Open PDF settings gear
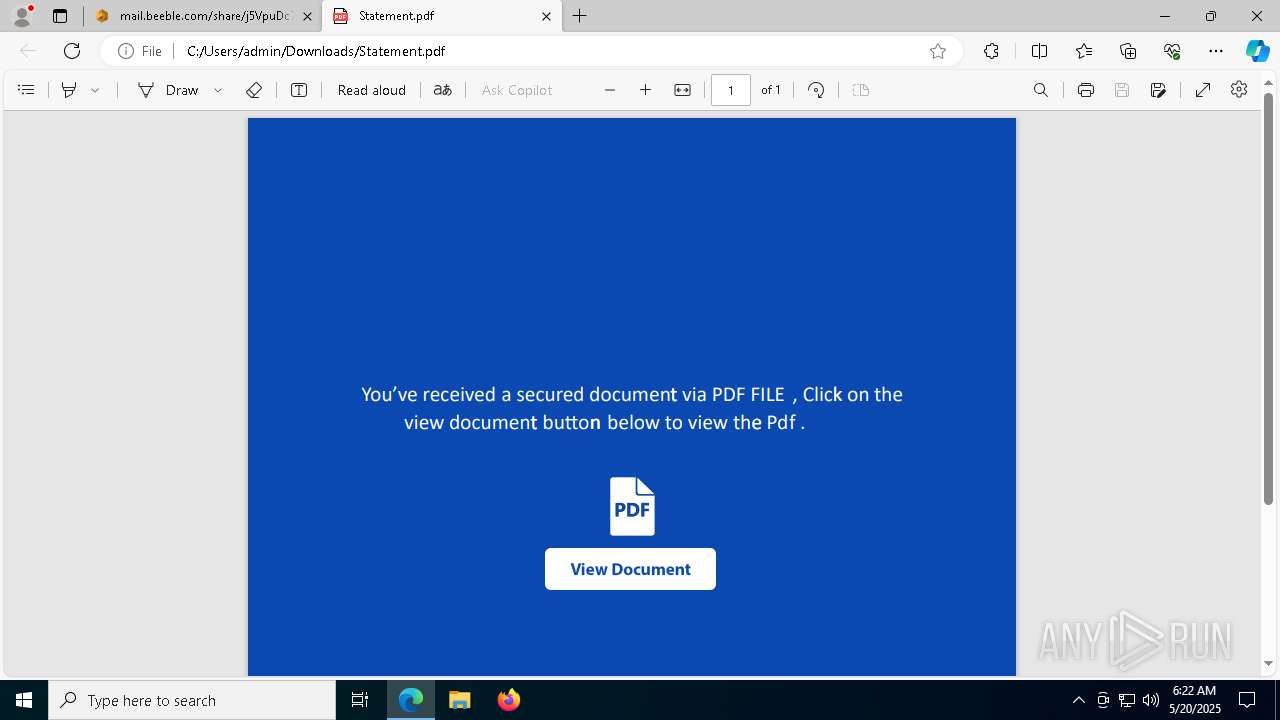Image resolution: width=1280 pixels, height=720 pixels. [x=1239, y=90]
